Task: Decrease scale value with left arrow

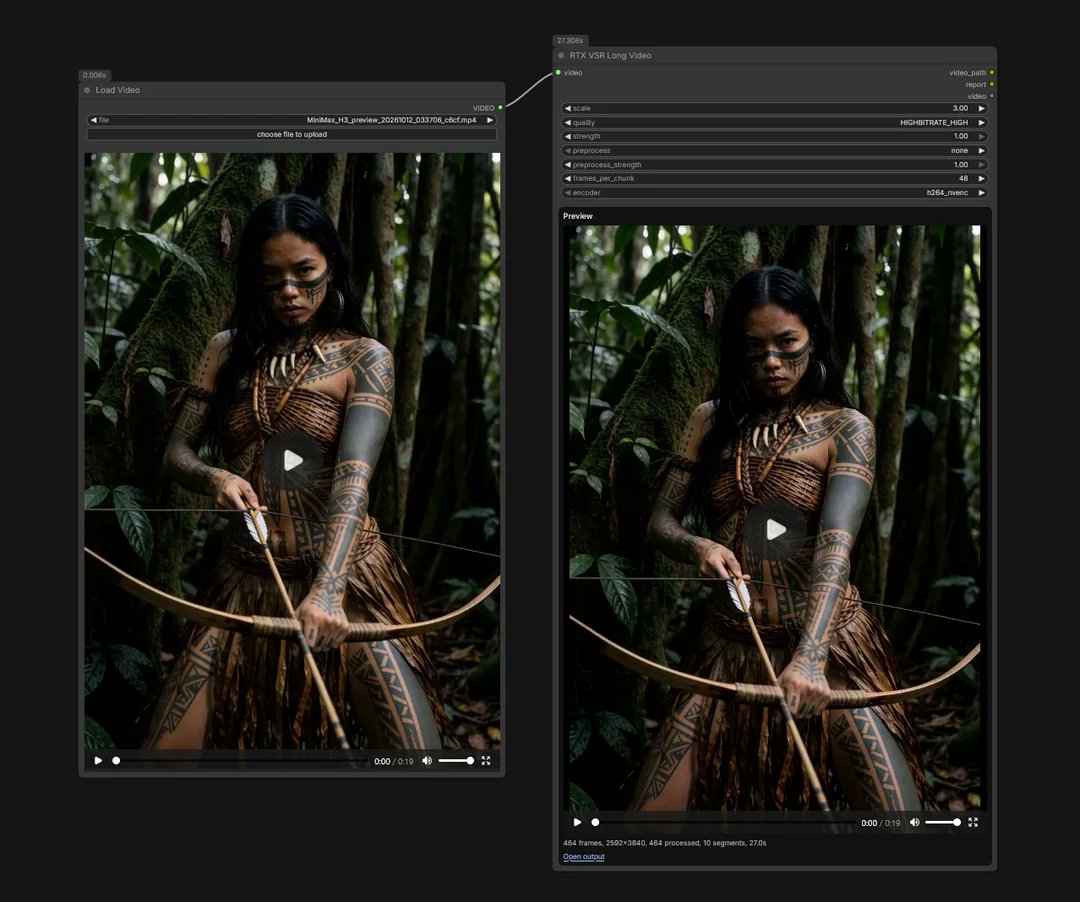Action: [568, 108]
